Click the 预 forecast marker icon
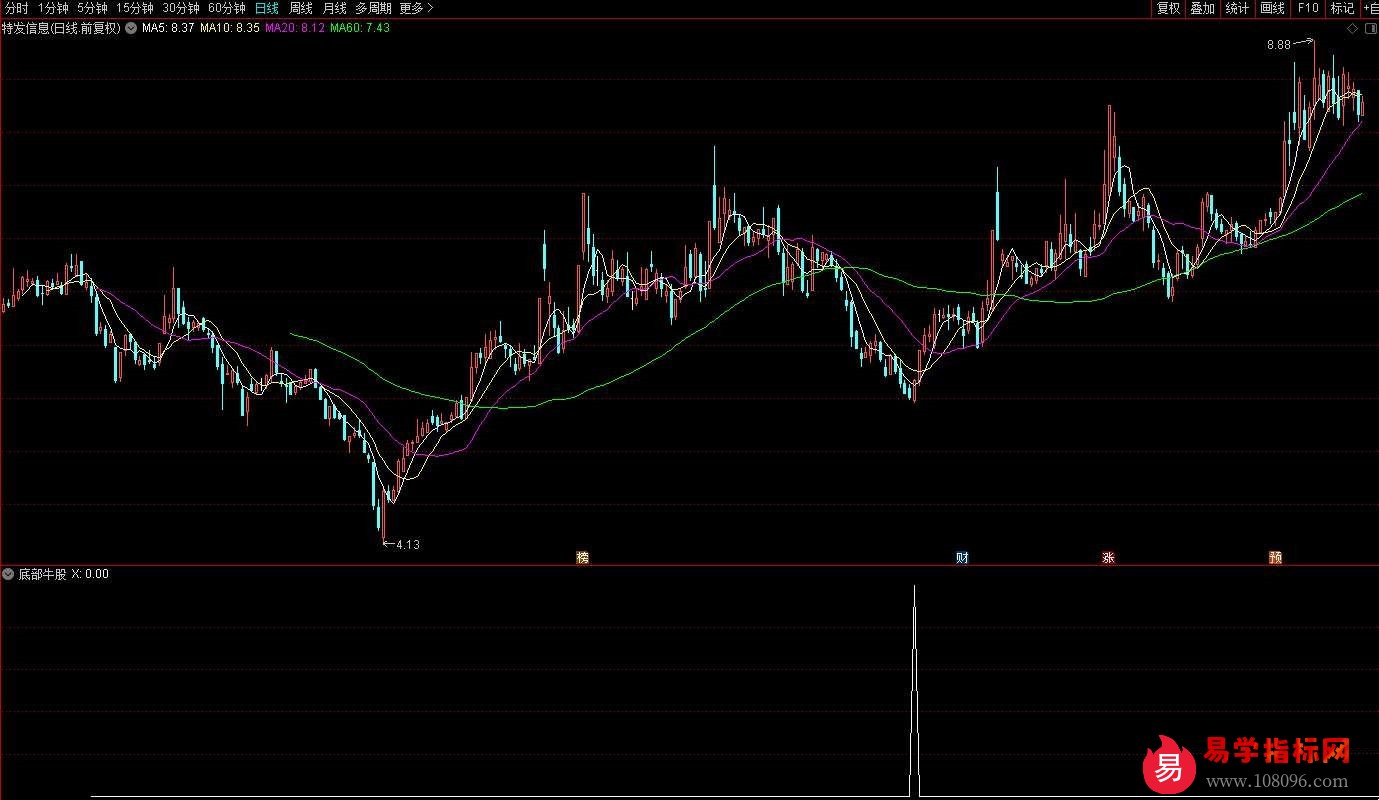 1275,558
